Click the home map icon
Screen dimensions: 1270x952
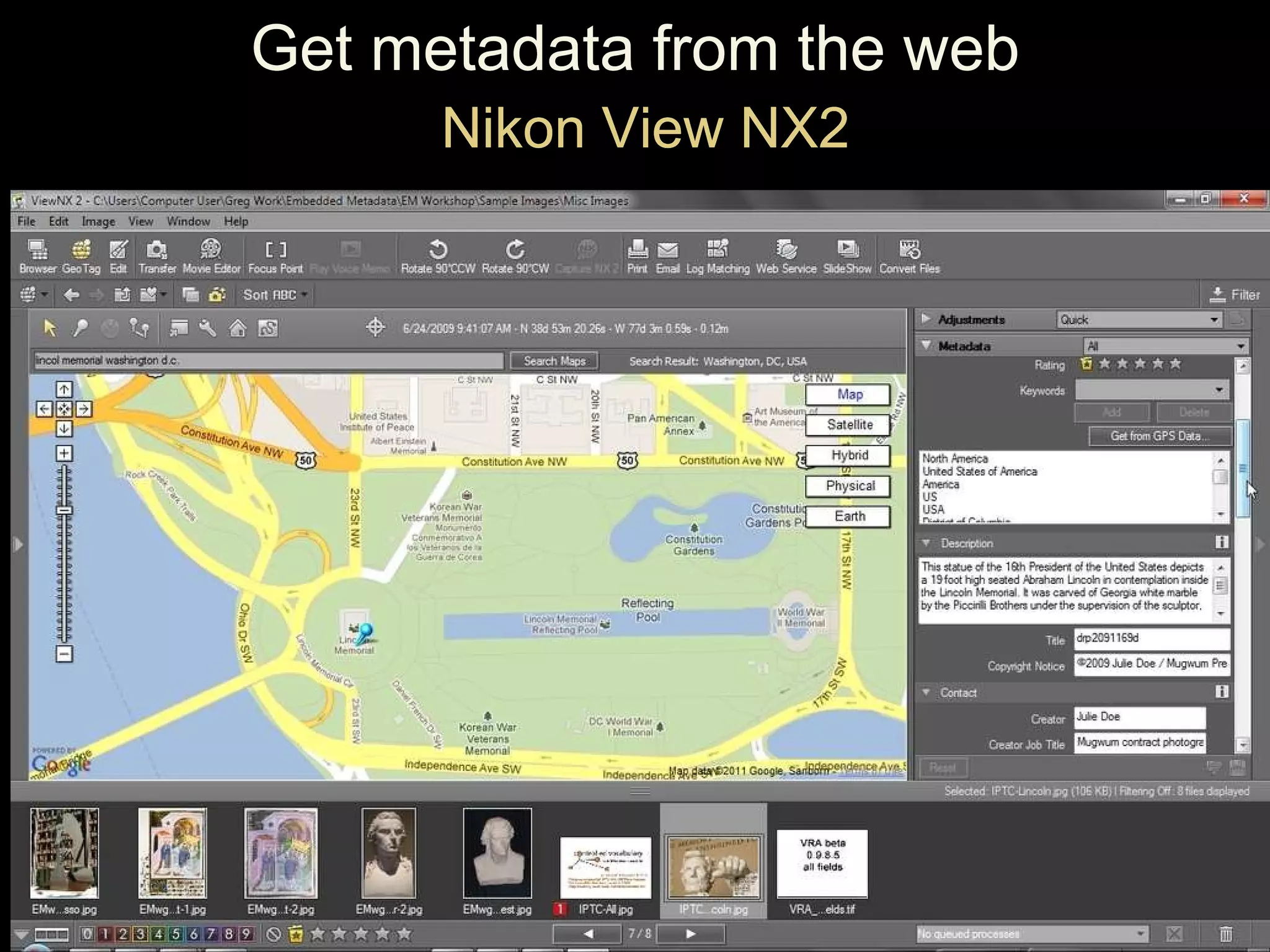click(x=238, y=328)
